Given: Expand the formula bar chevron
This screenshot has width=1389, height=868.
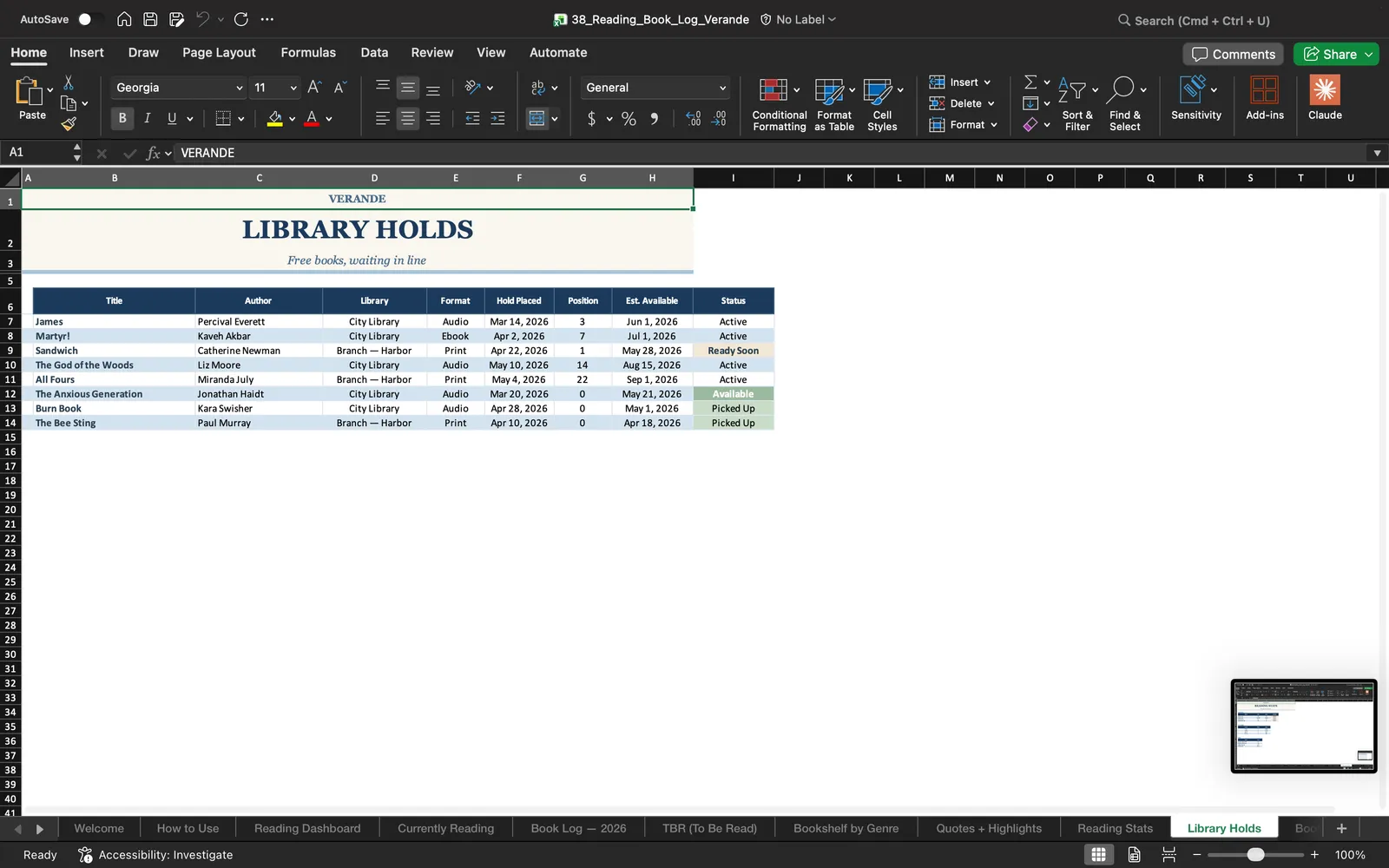Looking at the screenshot, I should tap(1377, 153).
